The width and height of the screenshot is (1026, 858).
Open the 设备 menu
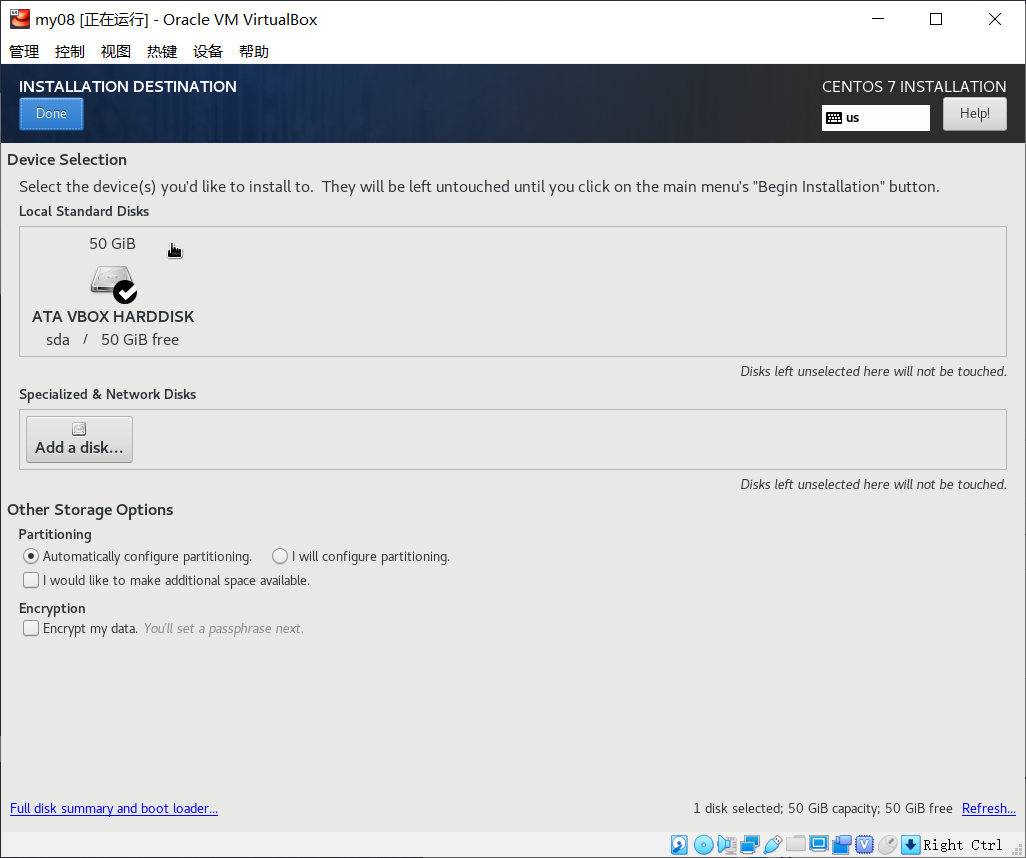(x=208, y=52)
